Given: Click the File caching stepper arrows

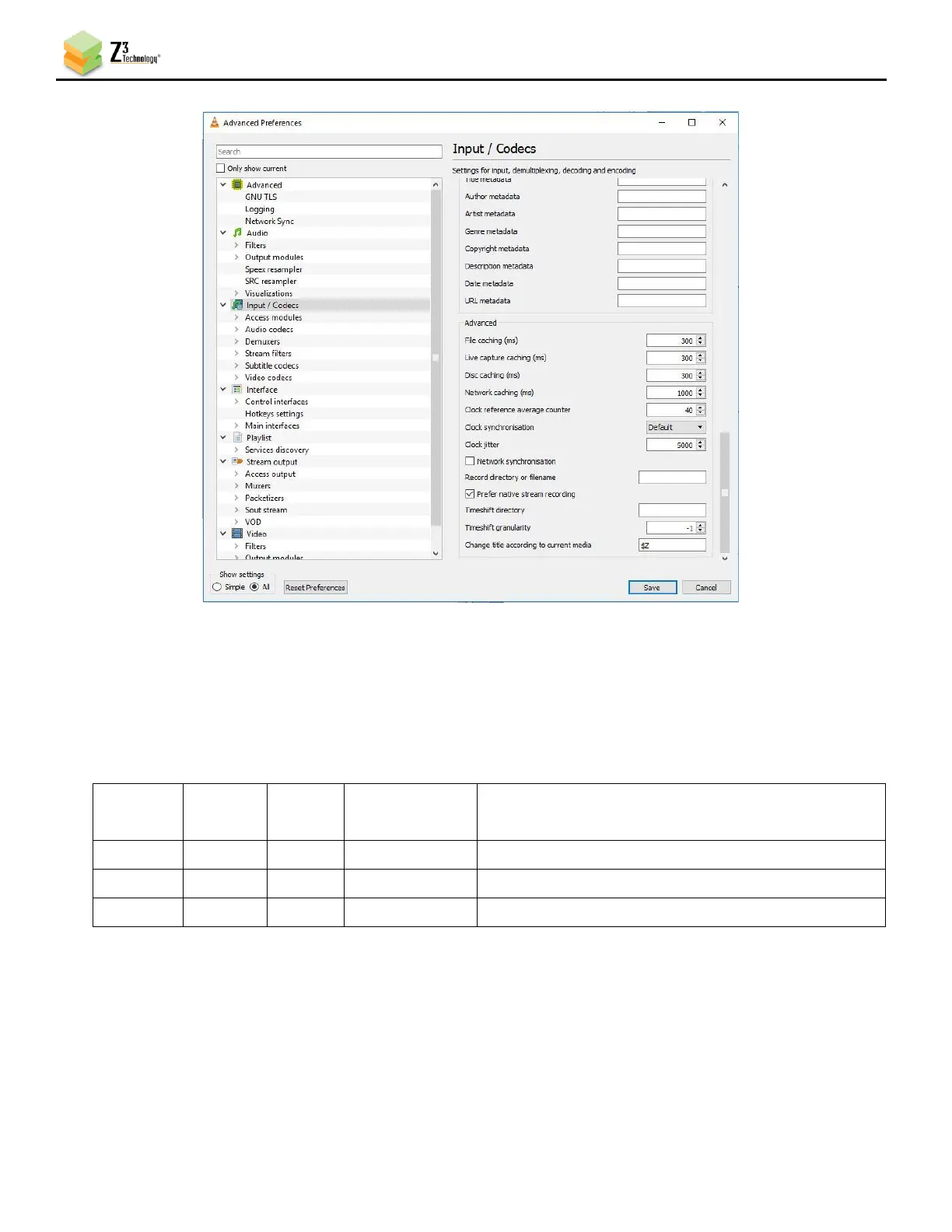Looking at the screenshot, I should (x=701, y=341).
